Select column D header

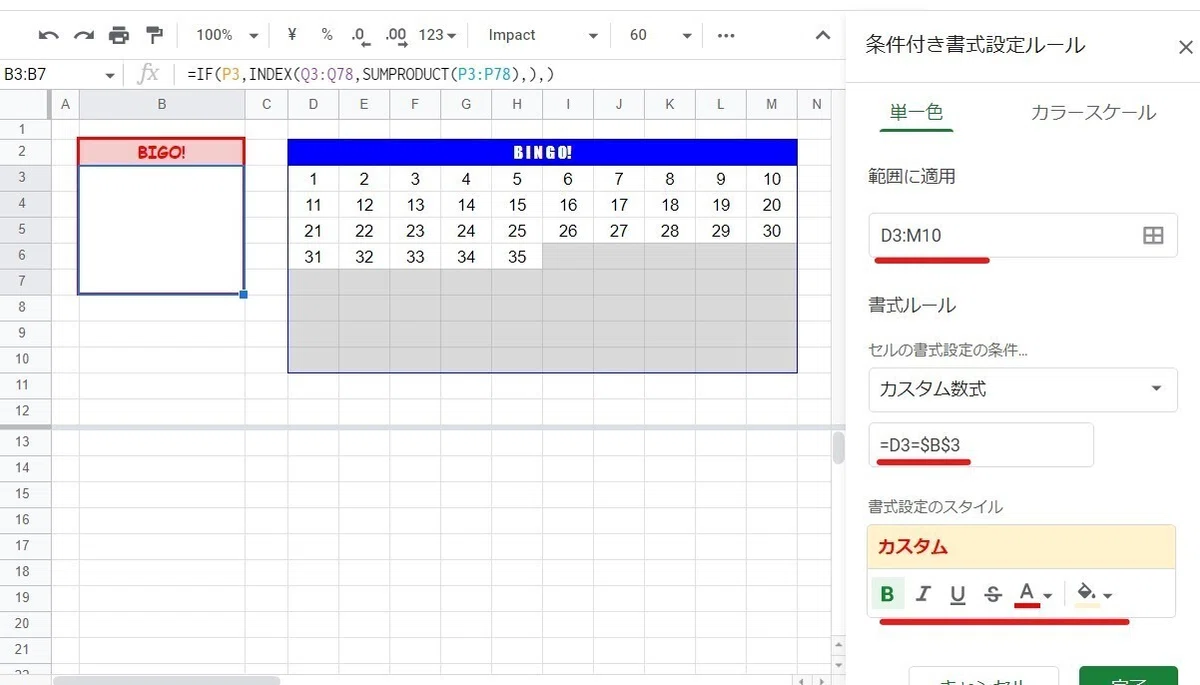coord(313,104)
